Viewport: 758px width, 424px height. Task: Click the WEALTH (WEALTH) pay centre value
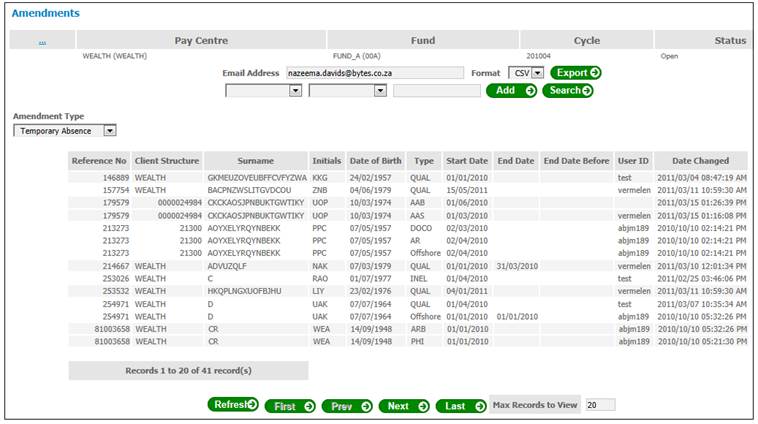115,56
